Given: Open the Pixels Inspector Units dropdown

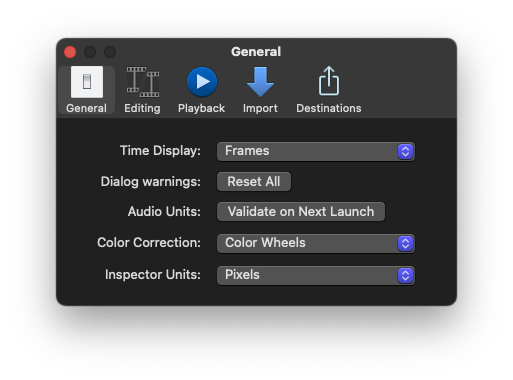Looking at the screenshot, I should click(316, 276).
